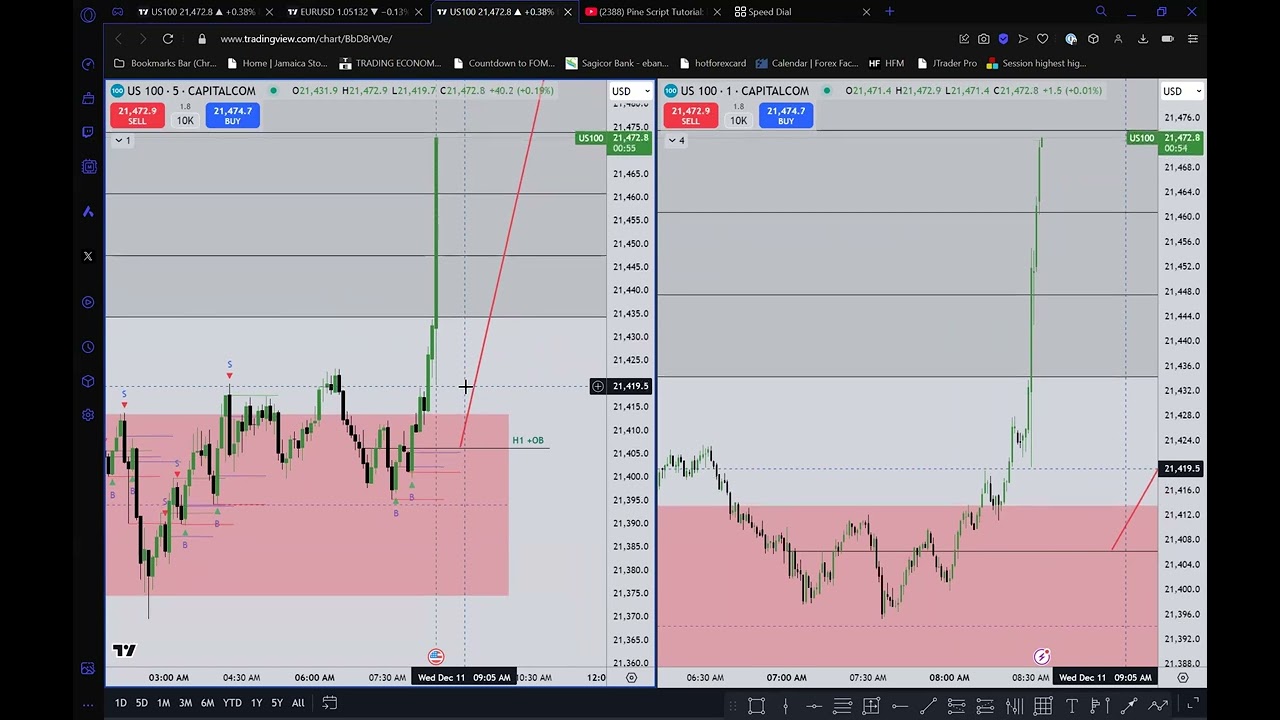Select the YTD time range
This screenshot has width=1280, height=720.
(x=232, y=703)
